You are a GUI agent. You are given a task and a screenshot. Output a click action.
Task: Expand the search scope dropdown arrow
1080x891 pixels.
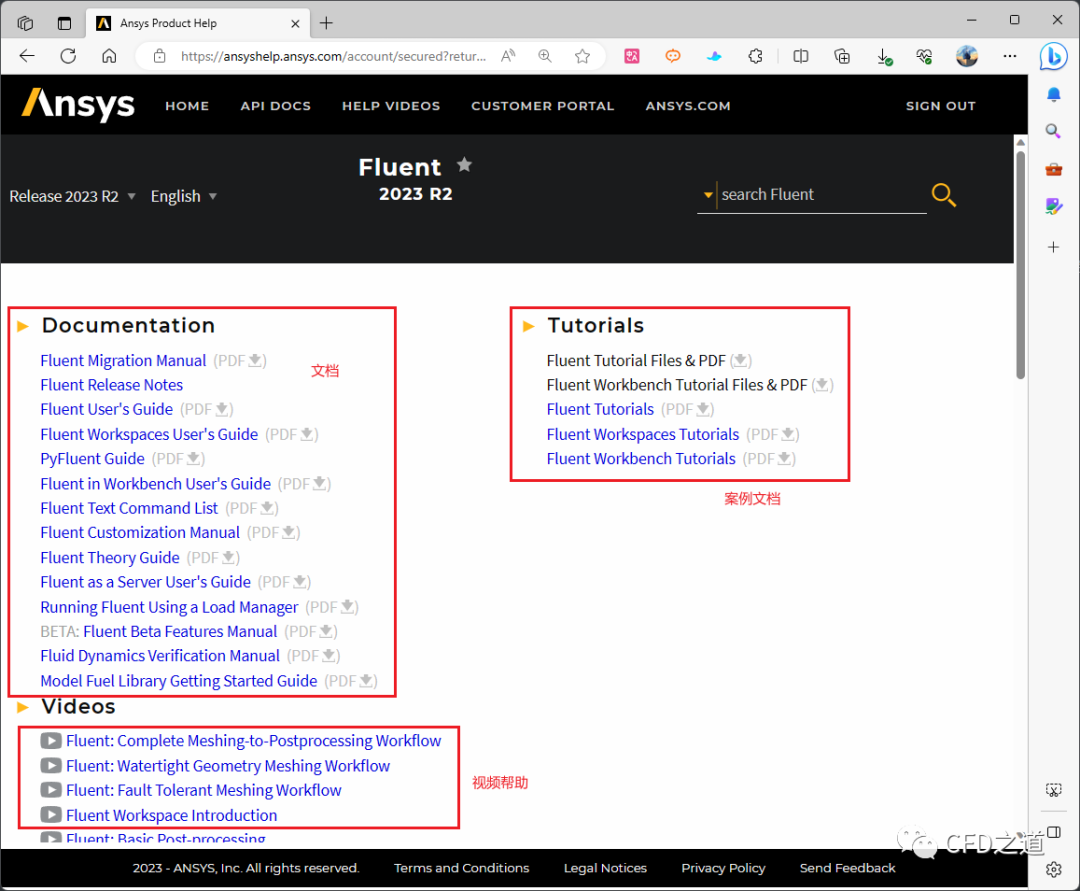click(708, 195)
